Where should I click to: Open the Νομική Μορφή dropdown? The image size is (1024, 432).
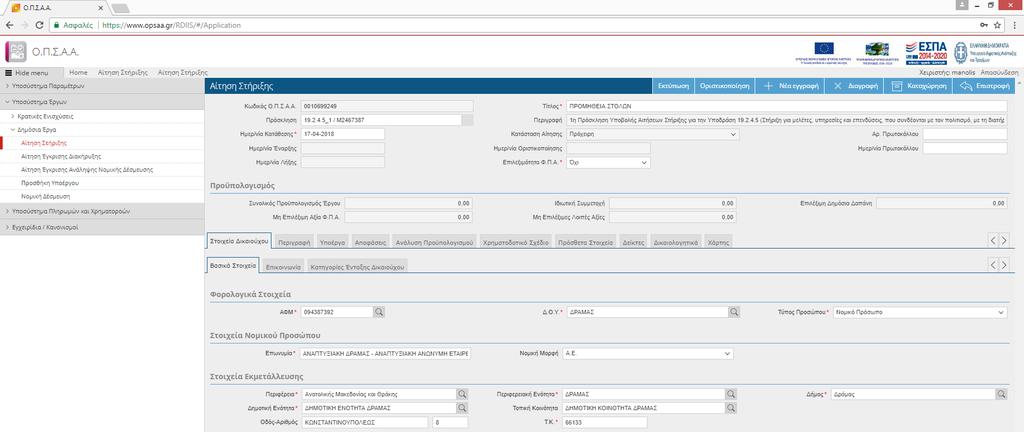tap(648, 353)
